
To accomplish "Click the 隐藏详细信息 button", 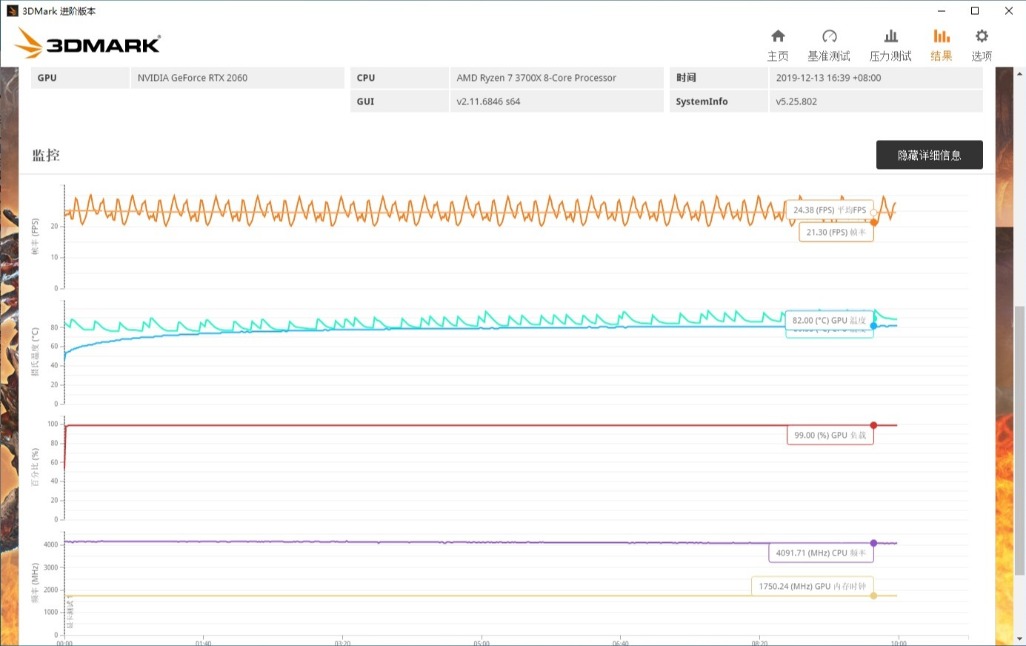I will (929, 155).
